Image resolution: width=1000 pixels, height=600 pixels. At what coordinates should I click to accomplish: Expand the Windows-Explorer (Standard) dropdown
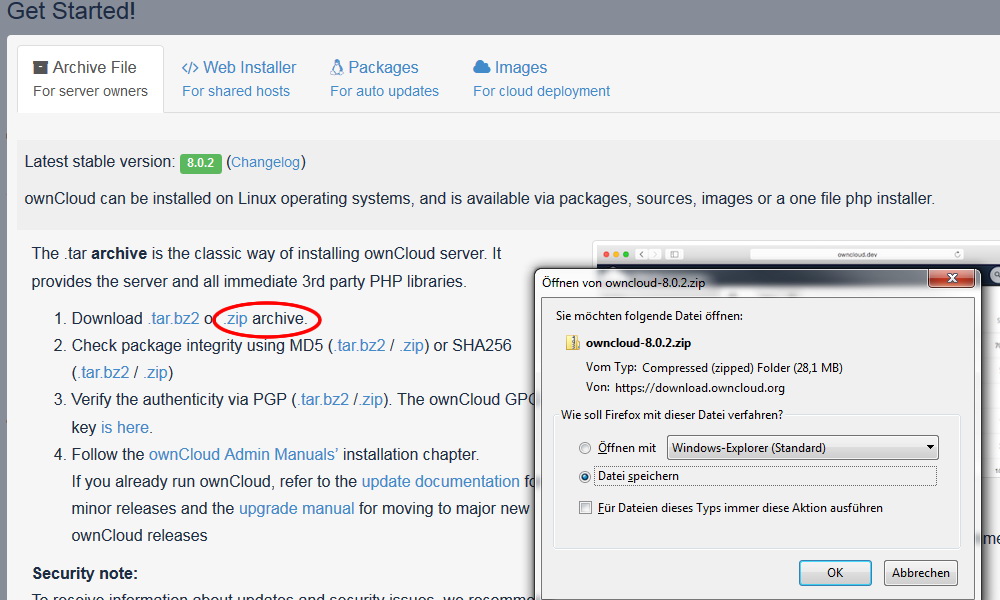tap(802, 447)
